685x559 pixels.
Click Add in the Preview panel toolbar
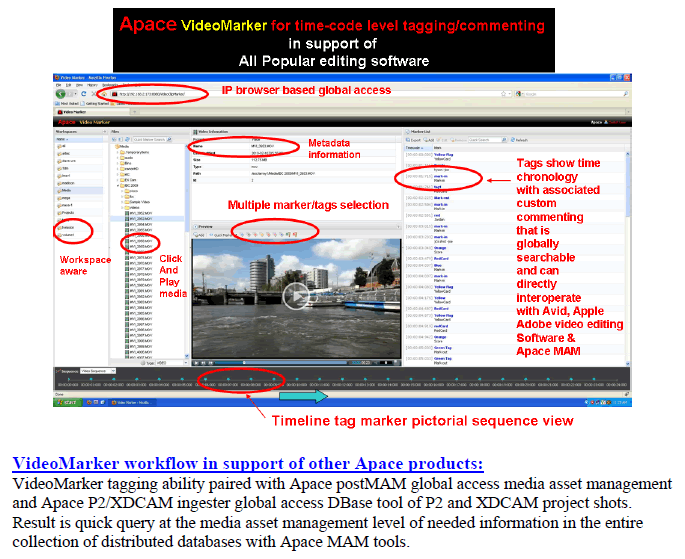pos(199,235)
